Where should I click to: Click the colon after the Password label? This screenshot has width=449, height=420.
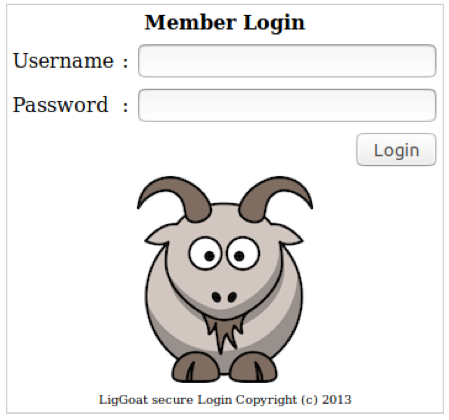[x=125, y=107]
